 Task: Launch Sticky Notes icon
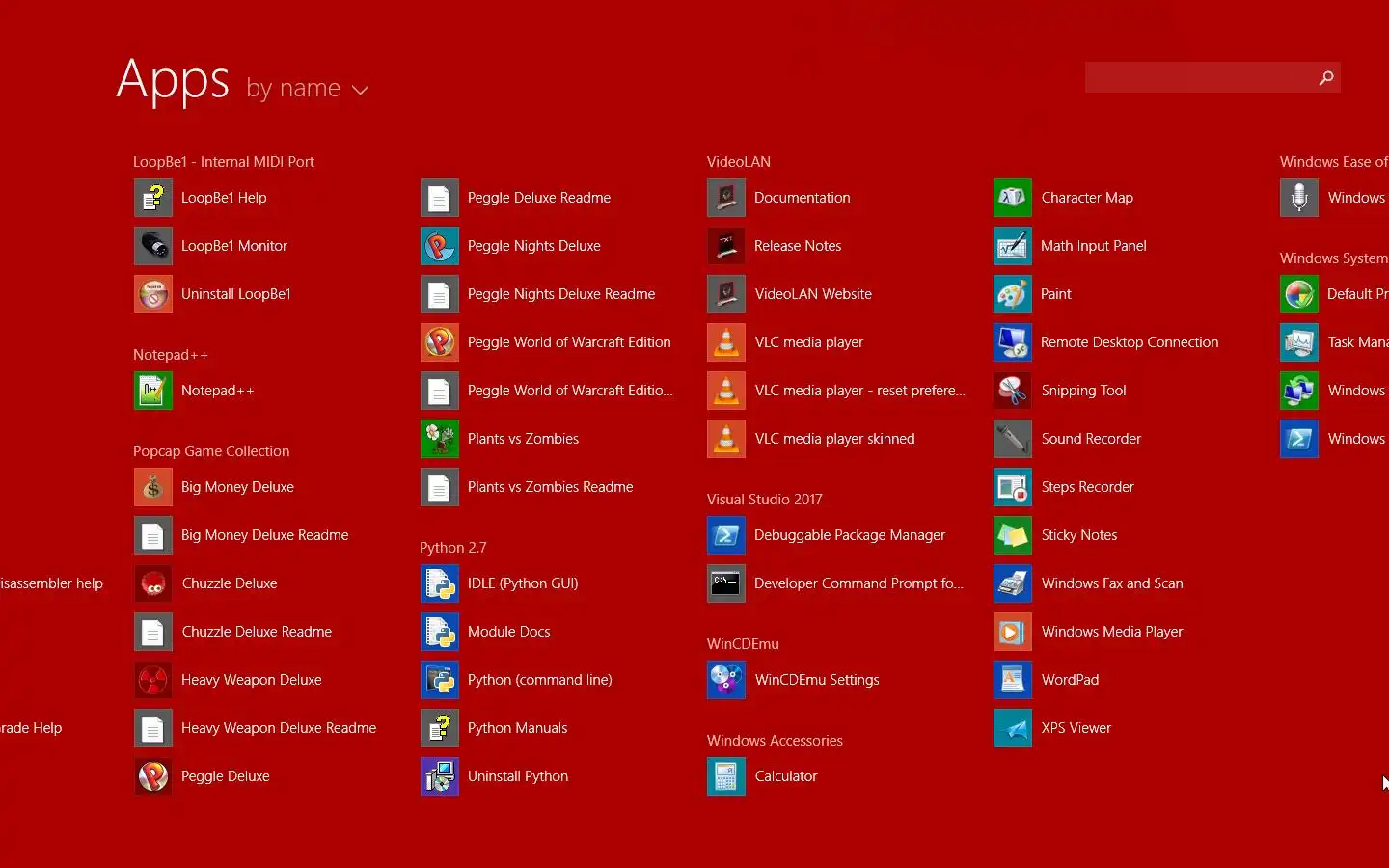(x=1012, y=535)
